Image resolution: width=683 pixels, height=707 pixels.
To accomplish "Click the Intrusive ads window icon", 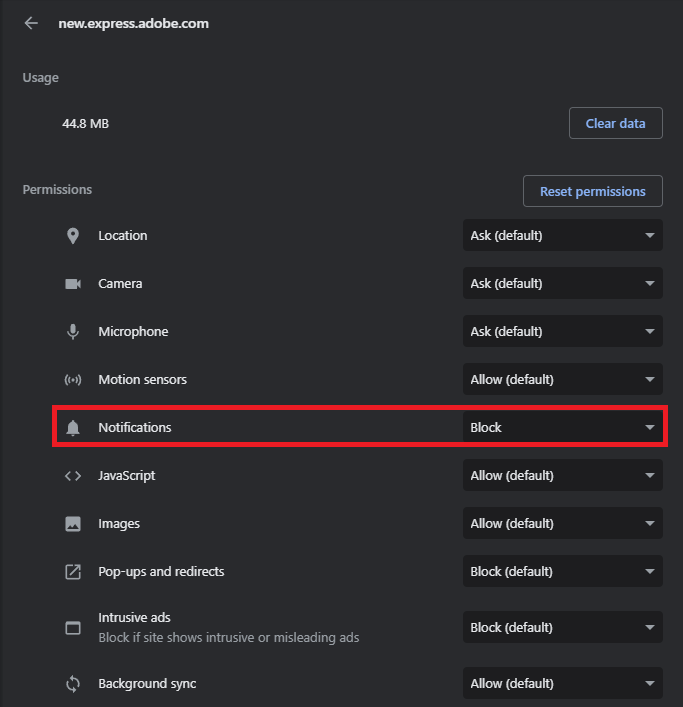I will pos(73,628).
